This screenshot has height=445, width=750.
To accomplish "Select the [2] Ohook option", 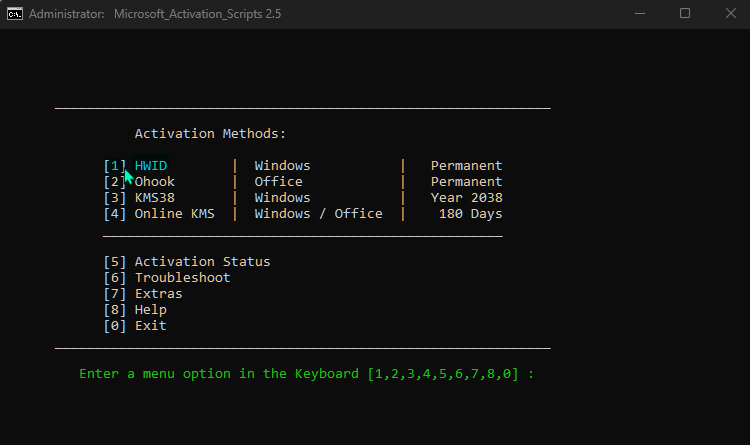I will (x=139, y=182).
